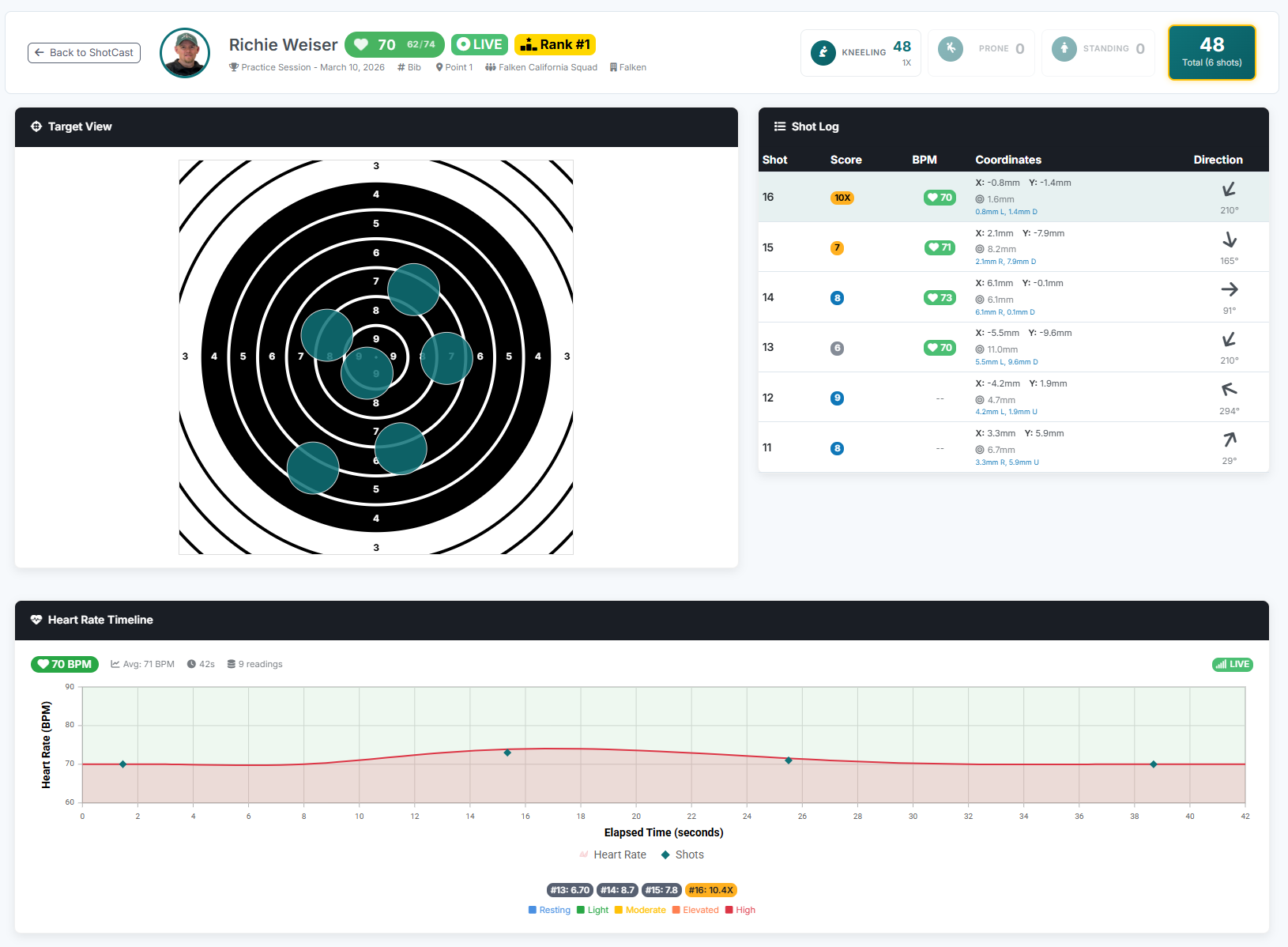1288x947 pixels.
Task: Toggle the Elevated zone in the legend
Action: click(695, 910)
